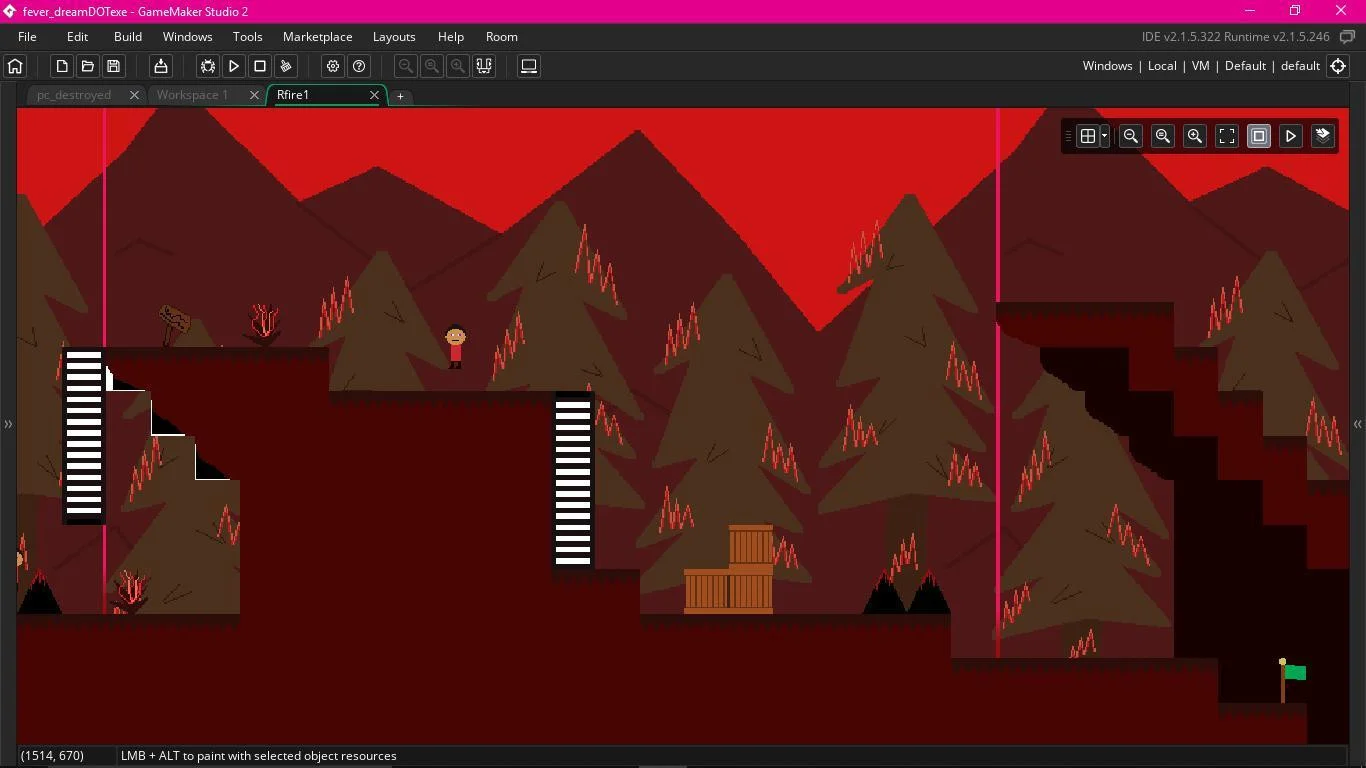
Task: Click the Create Executable export icon
Action: pos(161,66)
